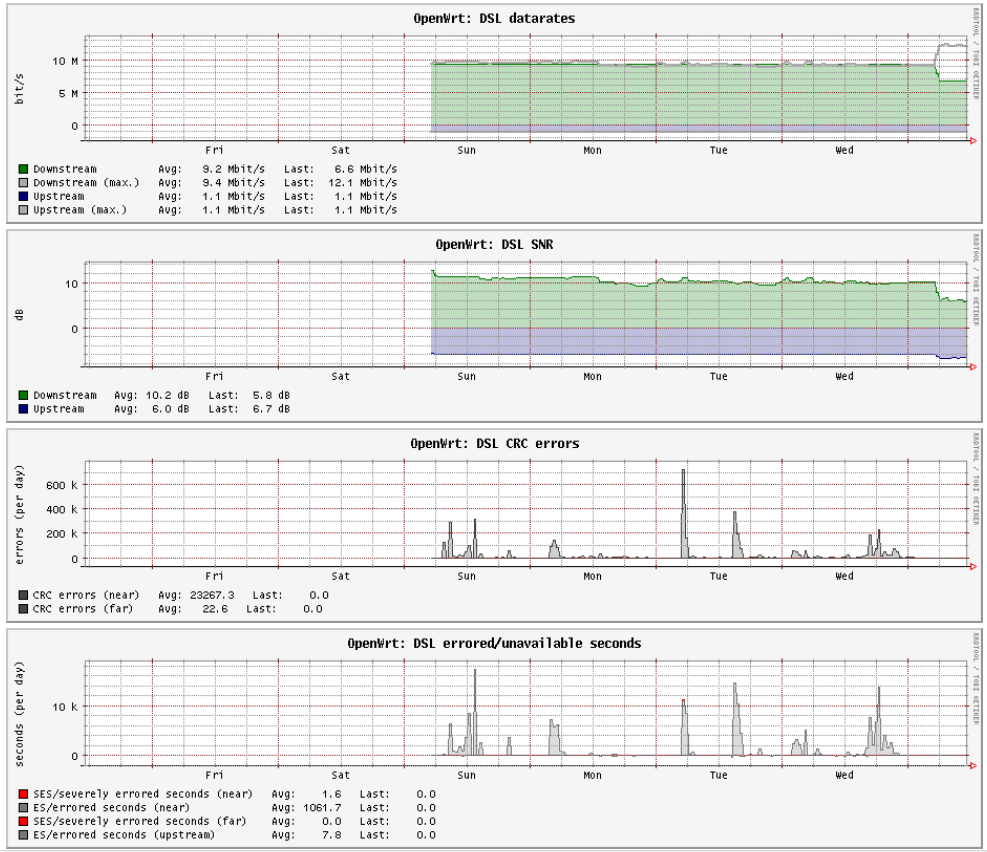Click the tallest spike in CRC errors graph
Viewport: 987px width, 852px height.
click(684, 500)
